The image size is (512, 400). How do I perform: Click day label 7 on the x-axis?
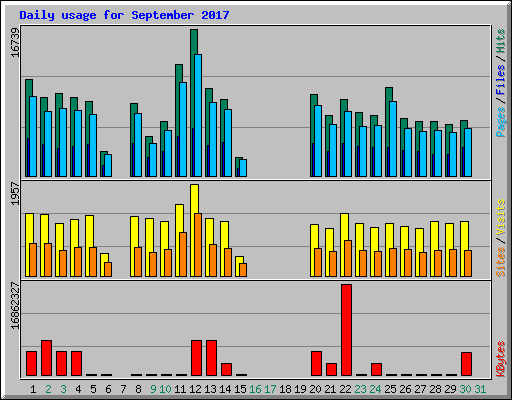(x=123, y=389)
